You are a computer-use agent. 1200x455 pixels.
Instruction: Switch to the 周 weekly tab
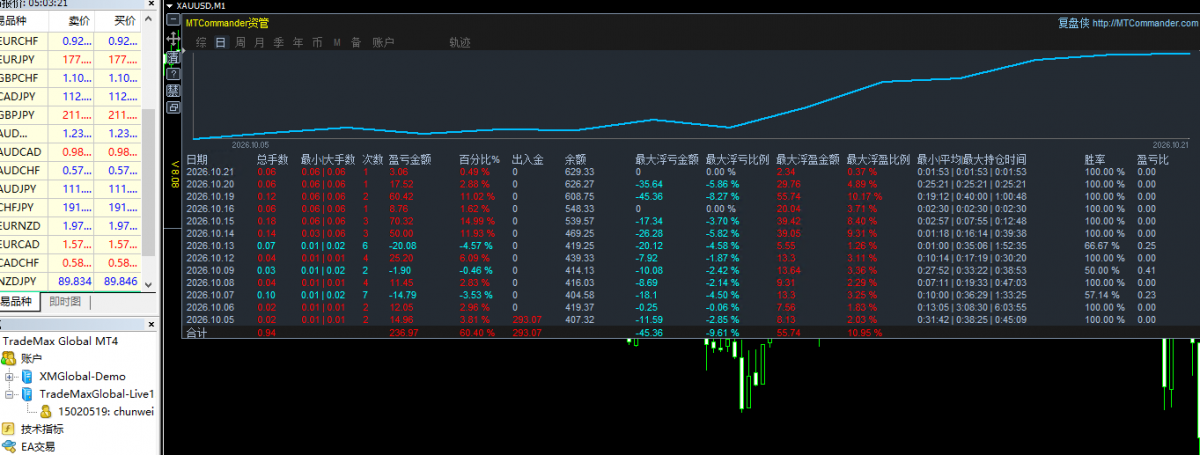click(x=240, y=42)
